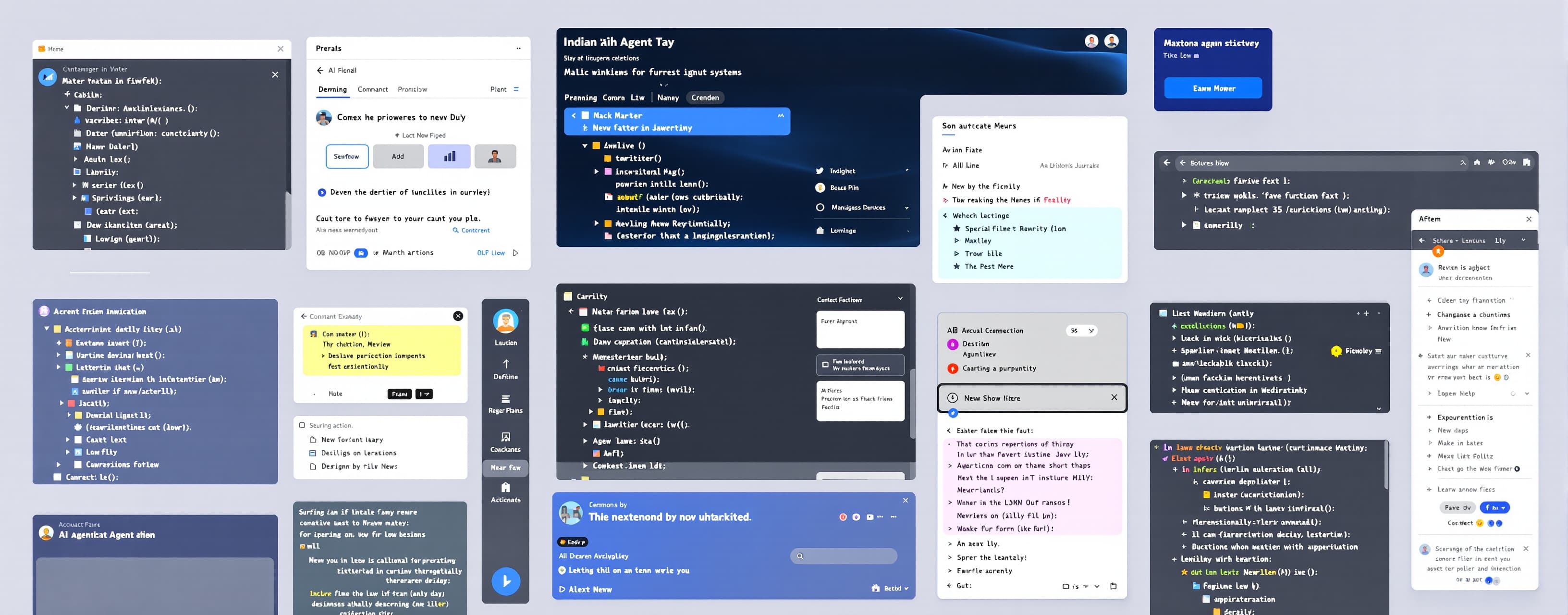Viewport: 1568px width, 615px height.
Task: Click the blue flag badge before Manth artions
Action: (361, 253)
